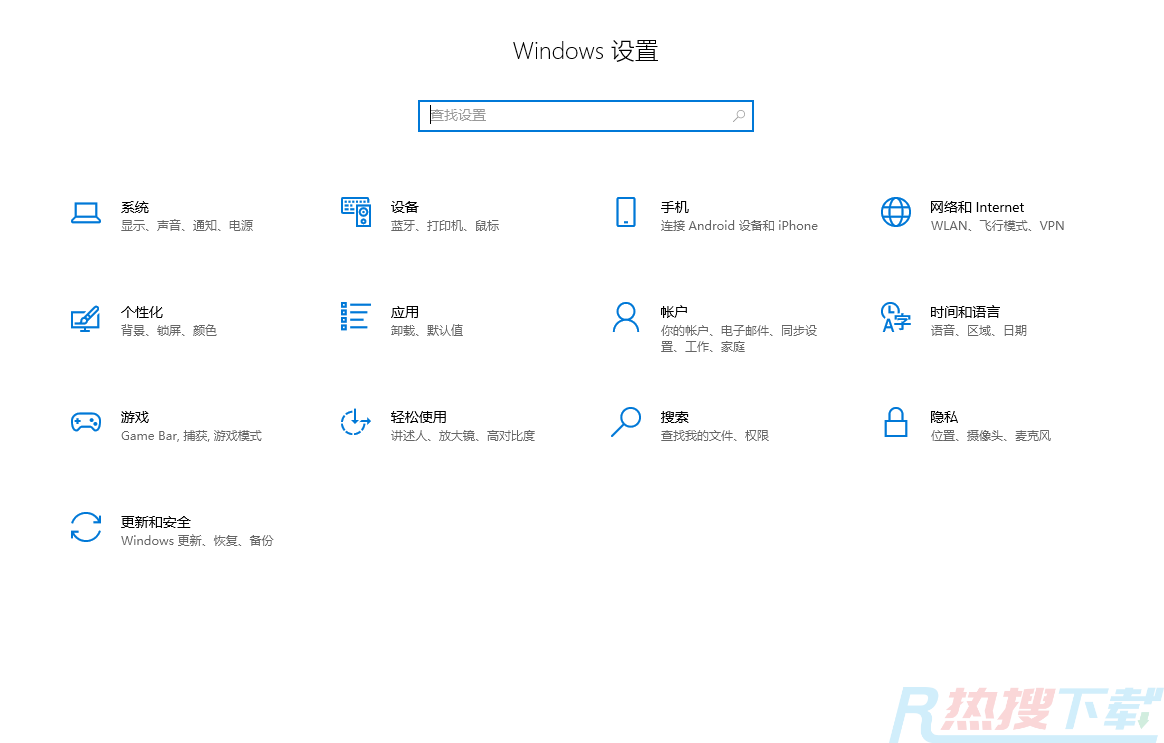Open the 网络和 Internet title

pos(977,207)
